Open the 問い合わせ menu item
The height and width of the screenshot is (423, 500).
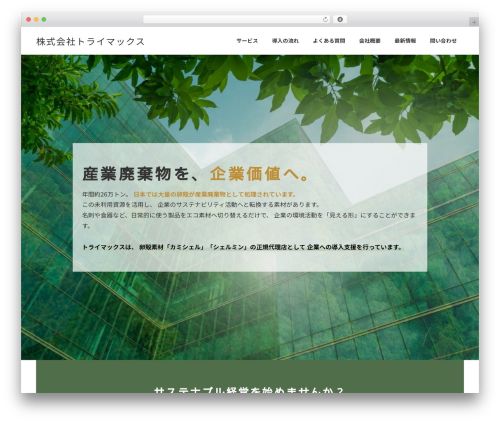point(443,41)
